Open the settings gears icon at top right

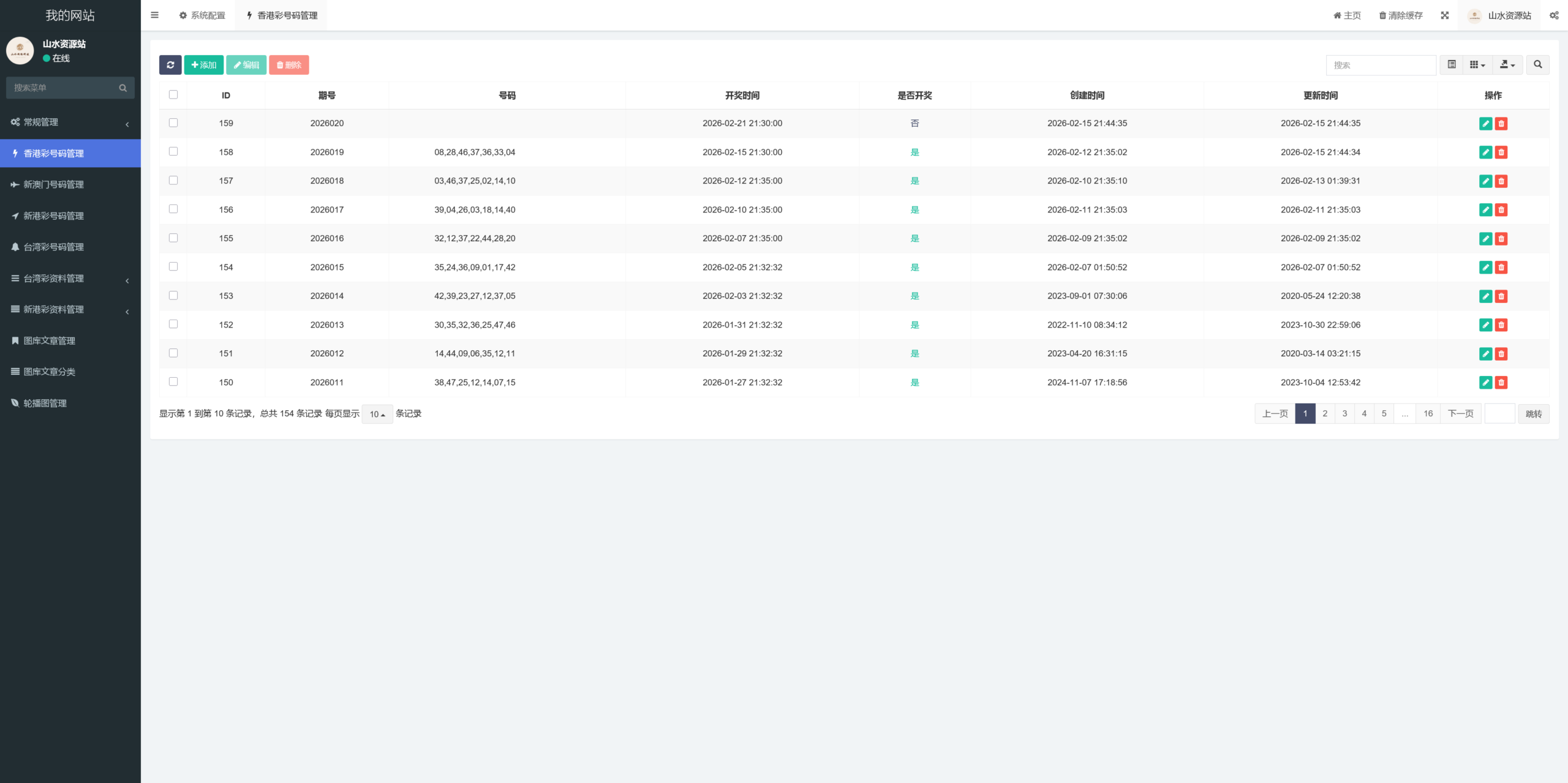tap(1554, 15)
